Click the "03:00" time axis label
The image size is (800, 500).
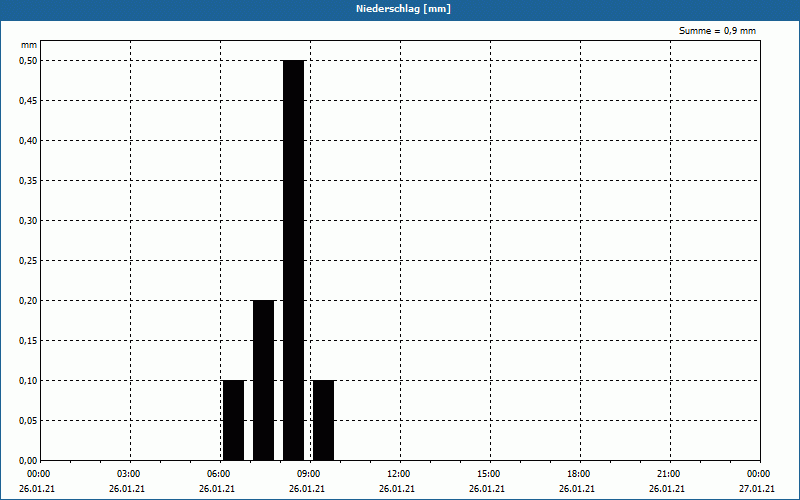129,474
